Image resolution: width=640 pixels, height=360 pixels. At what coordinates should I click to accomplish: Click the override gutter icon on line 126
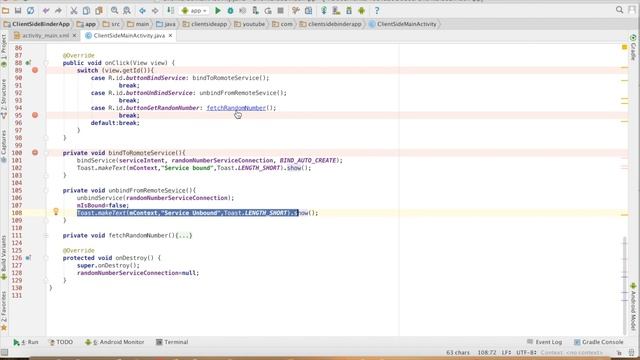28,258
